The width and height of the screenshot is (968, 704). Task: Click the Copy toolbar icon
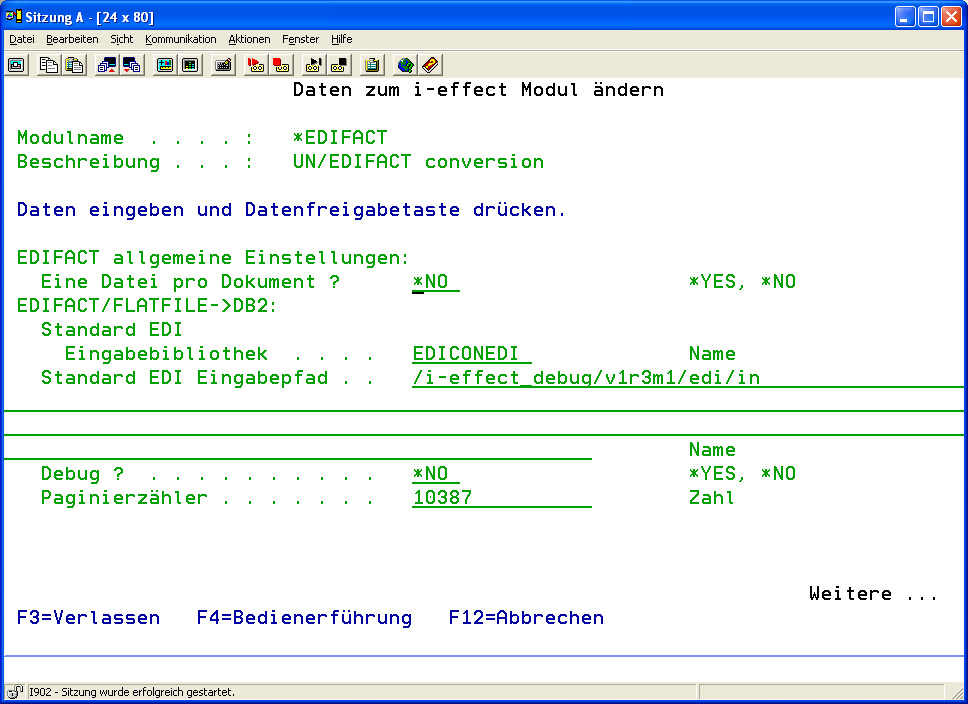point(49,65)
